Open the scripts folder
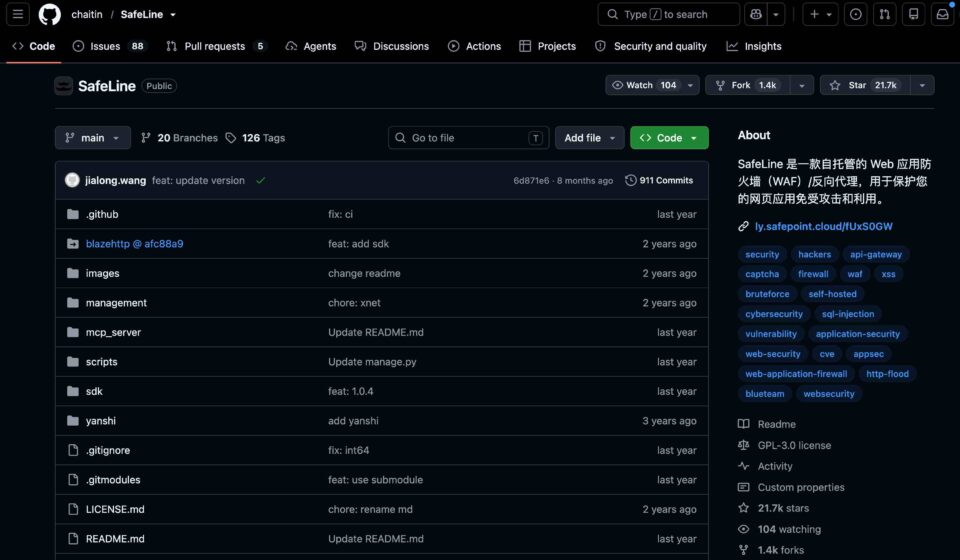This screenshot has height=560, width=960. click(102, 362)
